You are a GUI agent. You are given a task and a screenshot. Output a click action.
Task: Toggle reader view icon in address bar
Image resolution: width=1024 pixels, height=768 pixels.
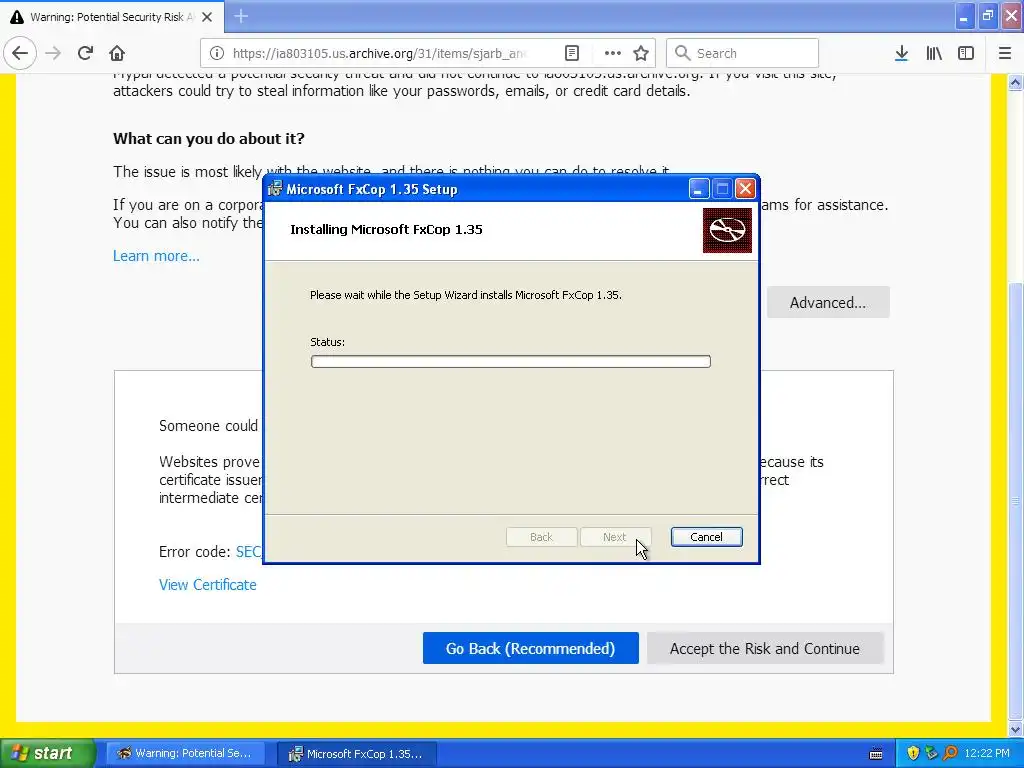pyautogui.click(x=571, y=53)
